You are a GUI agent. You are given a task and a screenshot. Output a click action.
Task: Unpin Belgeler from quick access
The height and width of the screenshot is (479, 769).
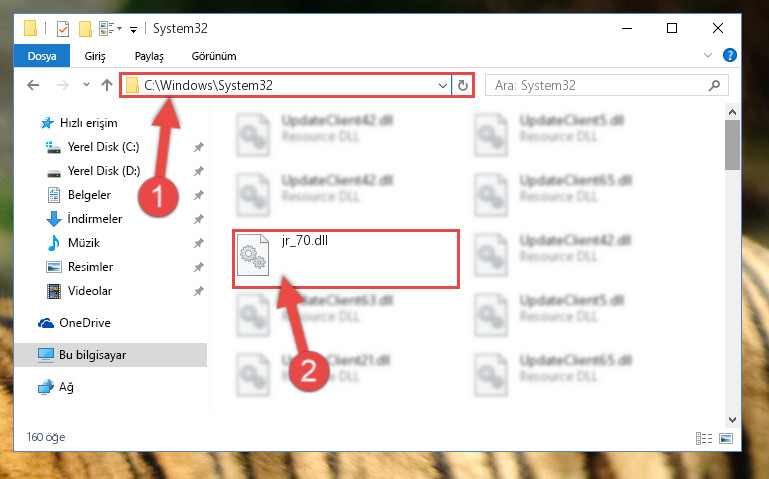[x=198, y=195]
